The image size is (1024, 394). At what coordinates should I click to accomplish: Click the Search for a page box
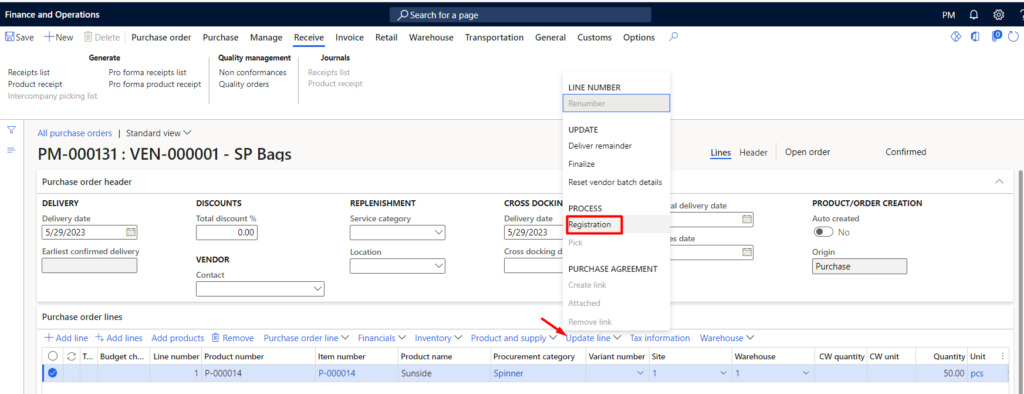click(520, 14)
